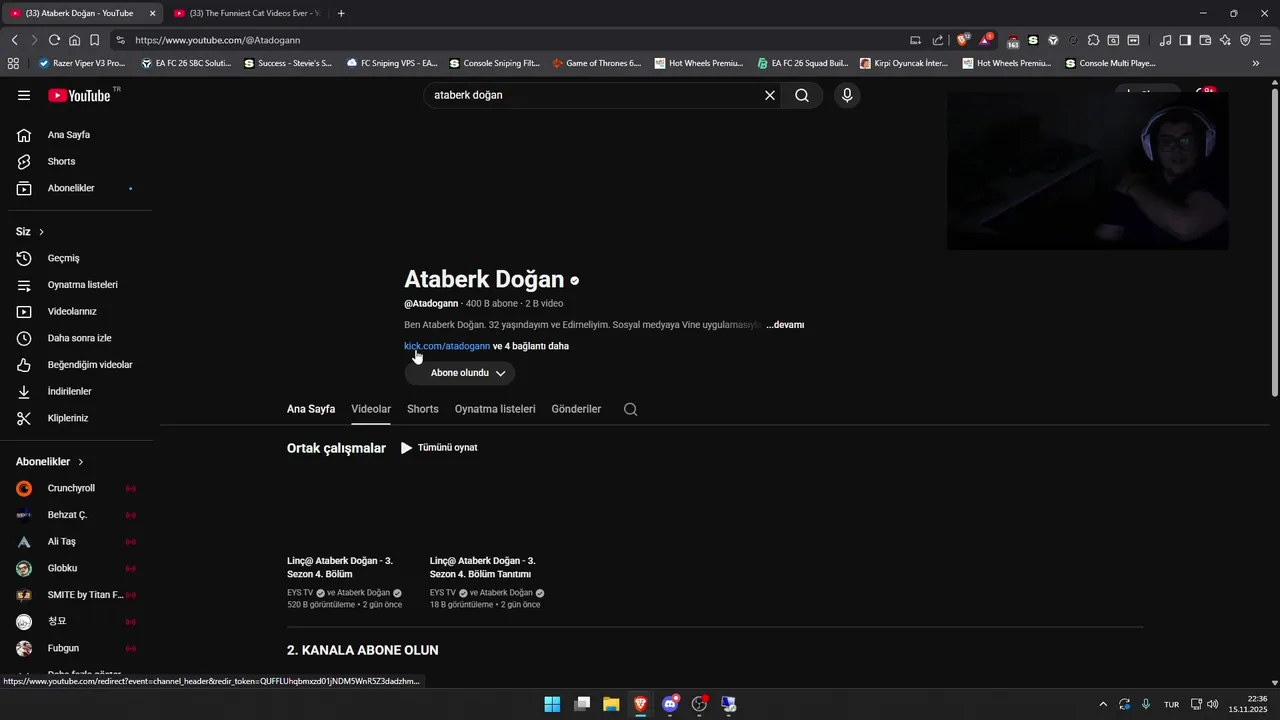Play all with Tümünü oynat

coord(439,448)
